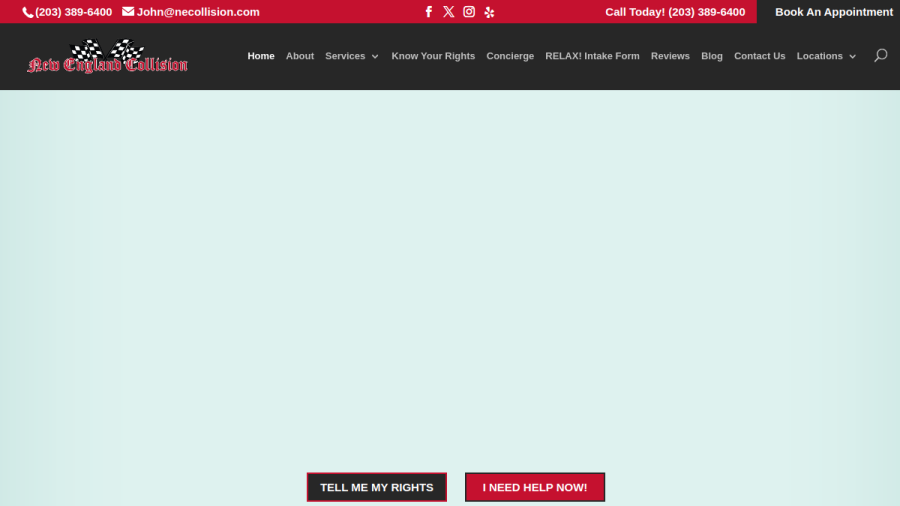This screenshot has width=900, height=506.
Task: Click the envelope email icon
Action: (x=128, y=11)
